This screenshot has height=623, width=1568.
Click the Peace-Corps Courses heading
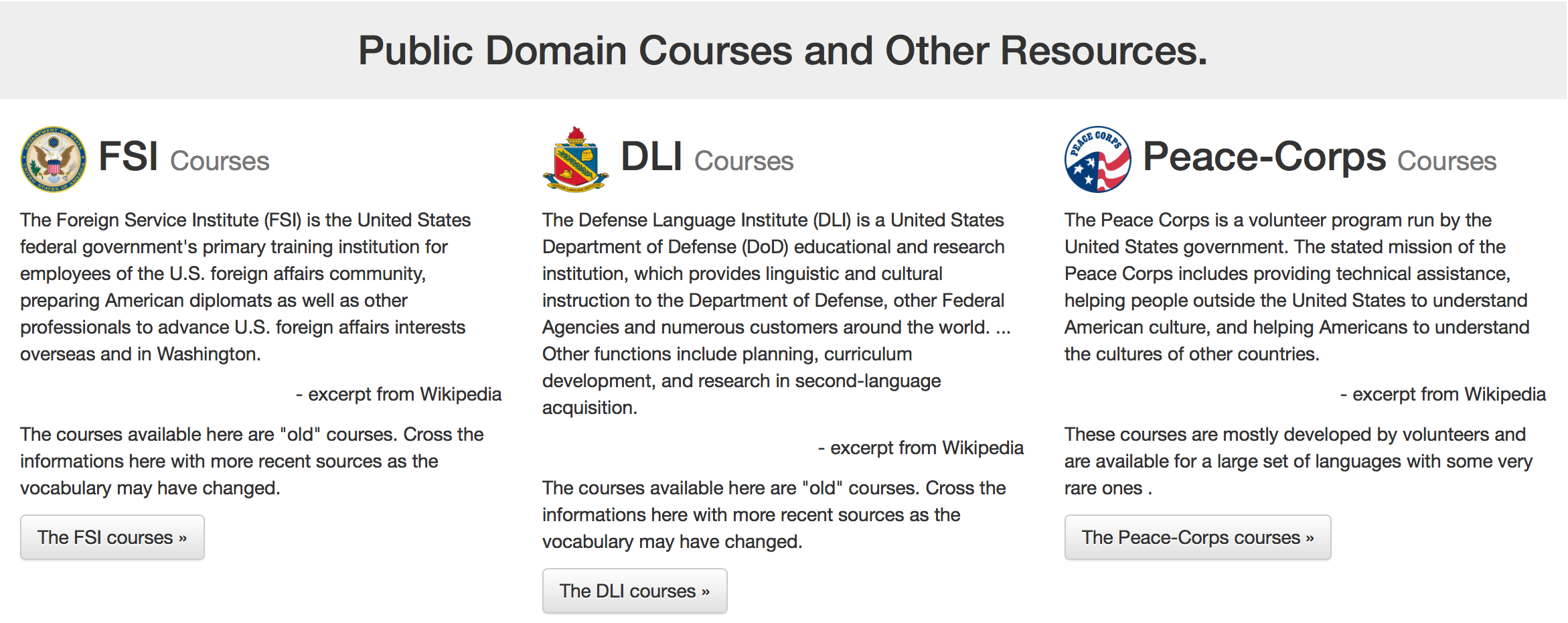[1318, 158]
